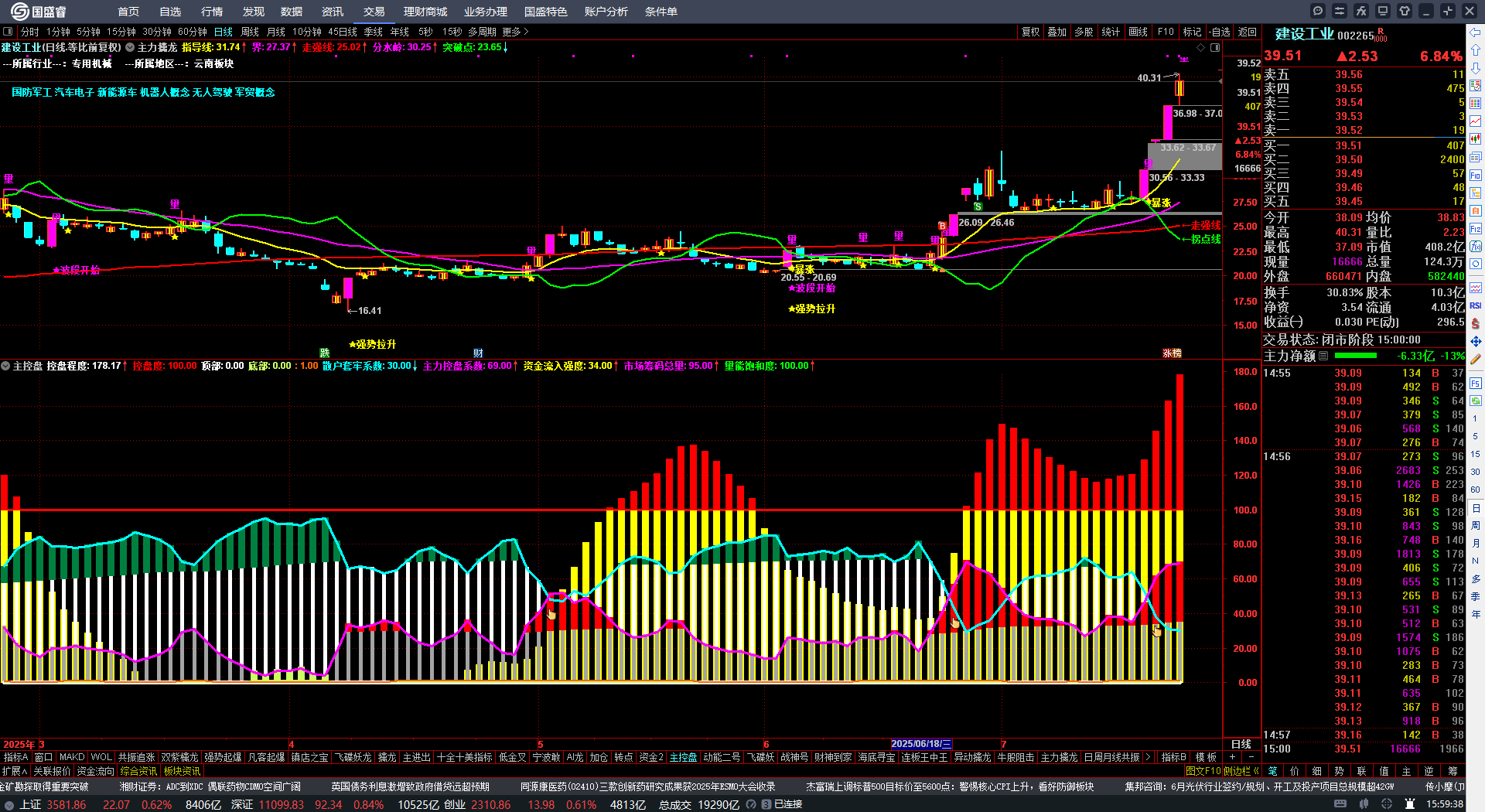
Task: Click the plus zoom-in button near 日线
Action: tap(1232, 757)
